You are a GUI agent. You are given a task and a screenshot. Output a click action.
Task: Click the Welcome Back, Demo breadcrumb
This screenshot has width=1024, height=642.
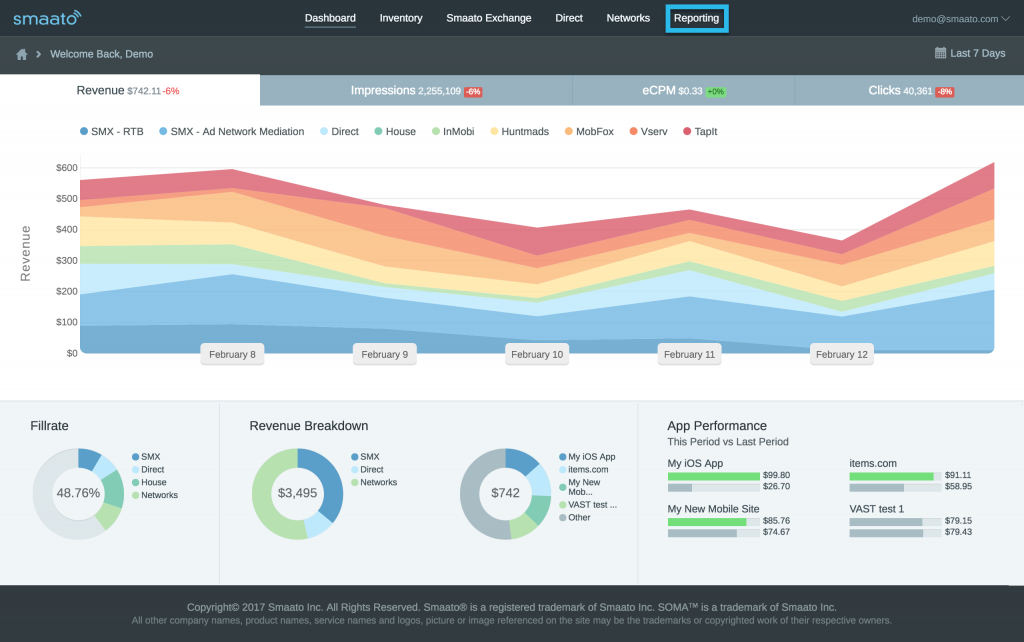[102, 54]
